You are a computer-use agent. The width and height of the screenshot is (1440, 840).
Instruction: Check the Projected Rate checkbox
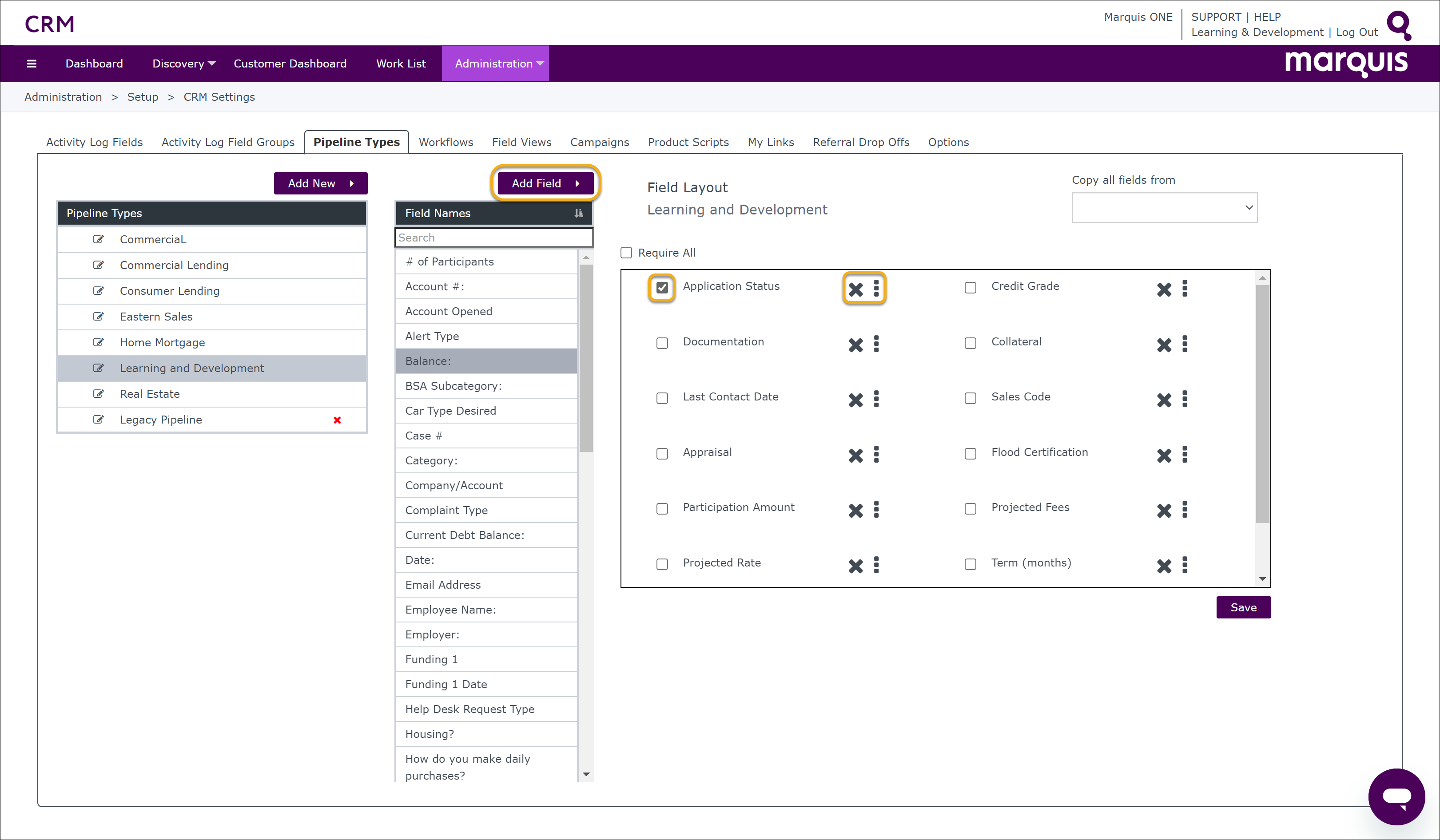pyautogui.click(x=662, y=564)
